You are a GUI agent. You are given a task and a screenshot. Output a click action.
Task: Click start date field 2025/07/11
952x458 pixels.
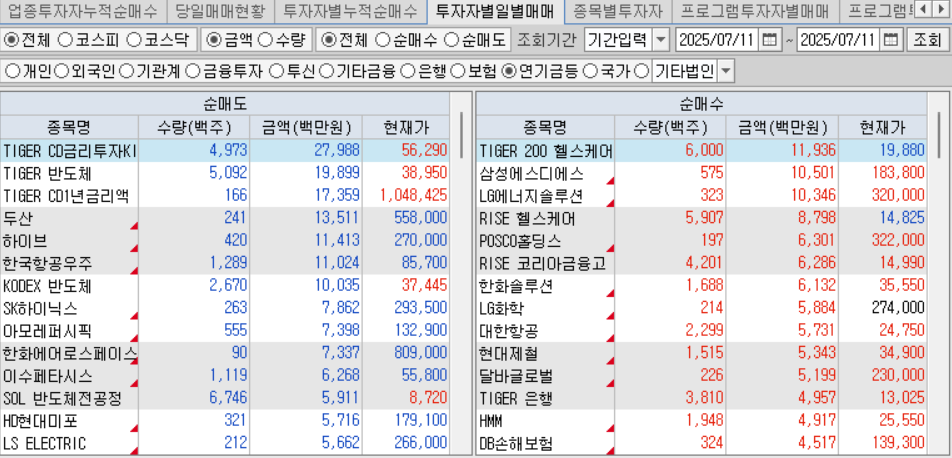pyautogui.click(x=718, y=41)
